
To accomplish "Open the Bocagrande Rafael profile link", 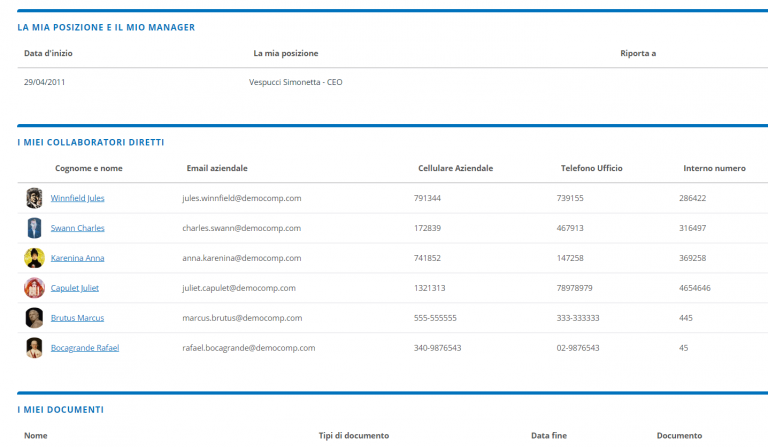I will [x=84, y=348].
